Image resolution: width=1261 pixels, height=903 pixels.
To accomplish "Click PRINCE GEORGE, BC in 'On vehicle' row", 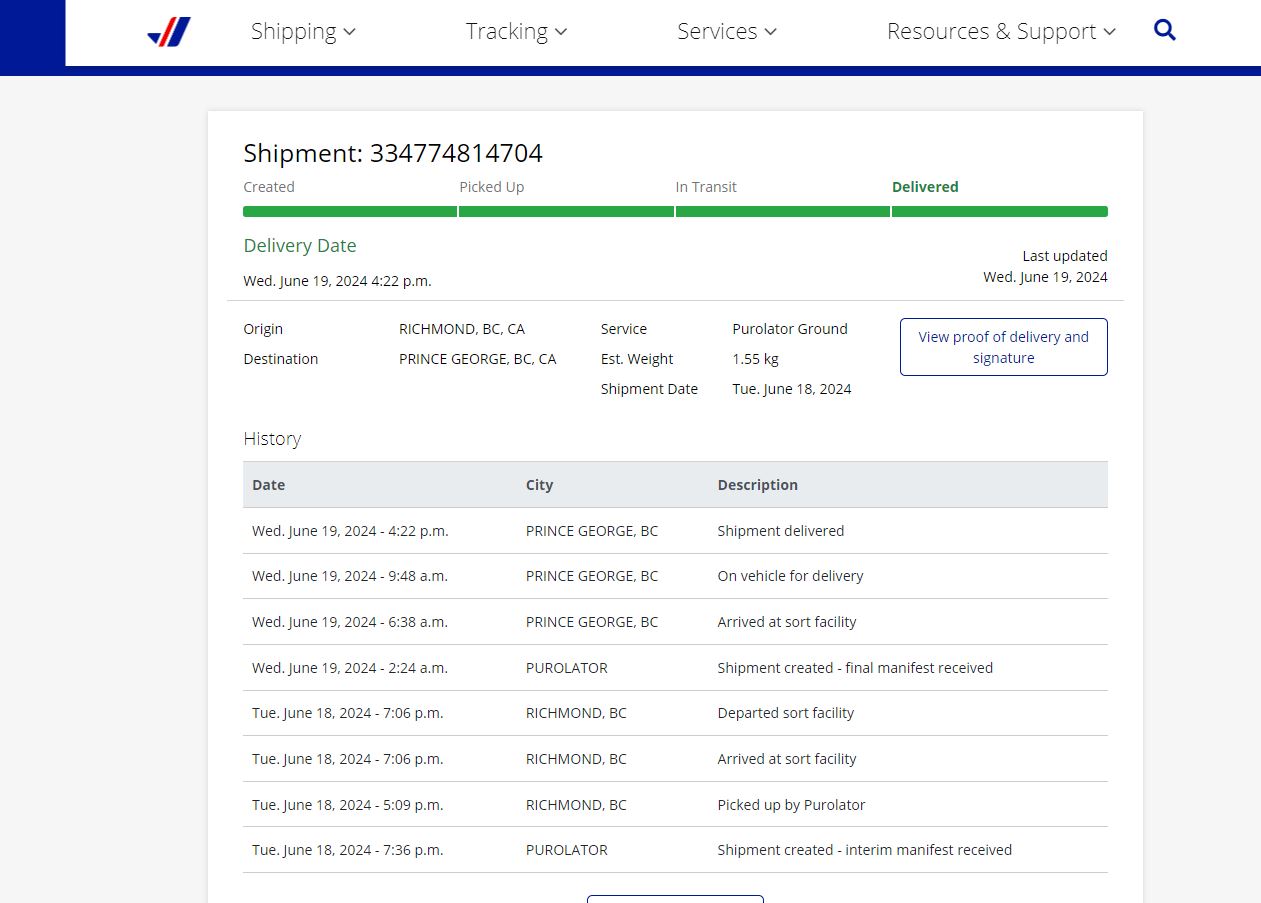I will coord(592,576).
